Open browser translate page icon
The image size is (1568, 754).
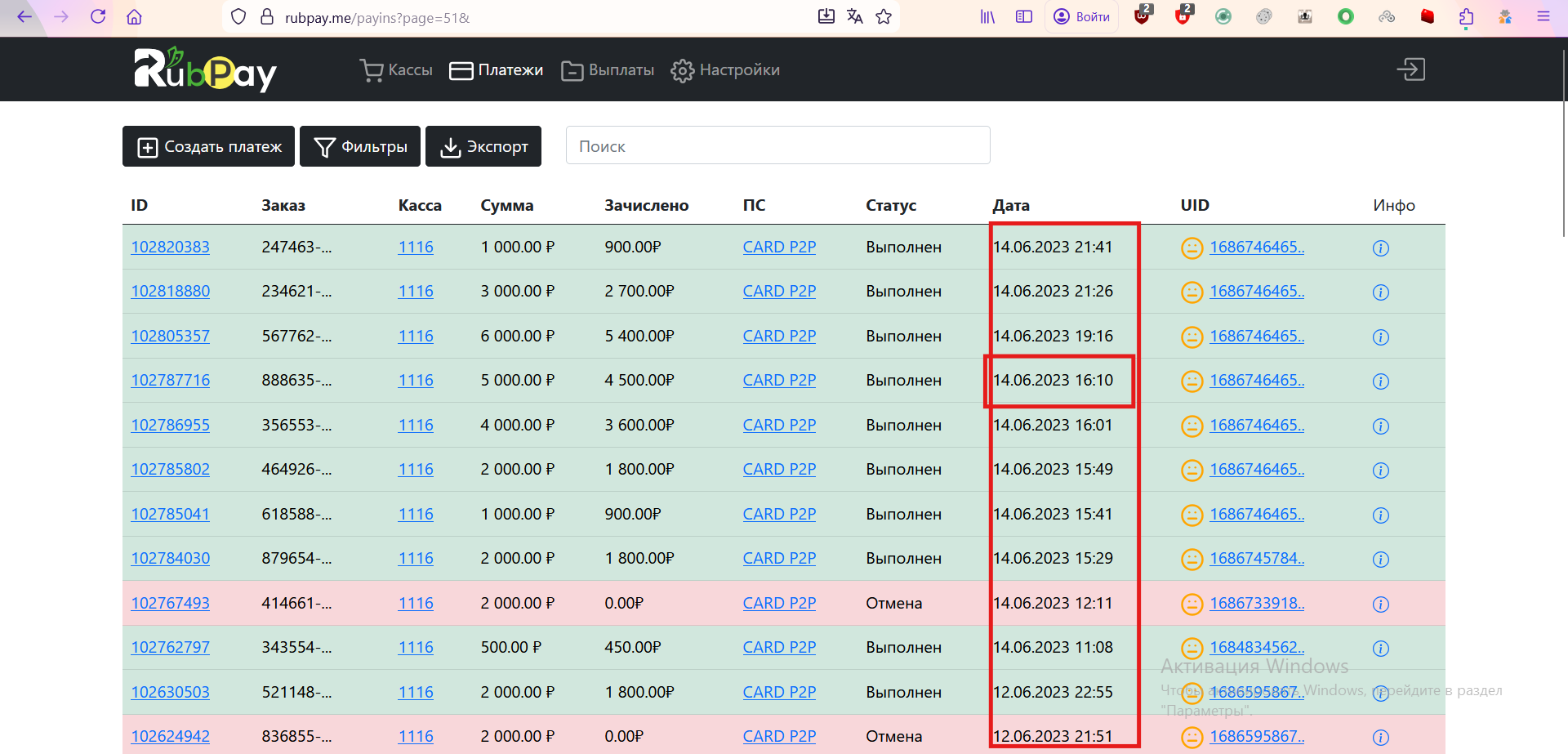click(x=855, y=17)
